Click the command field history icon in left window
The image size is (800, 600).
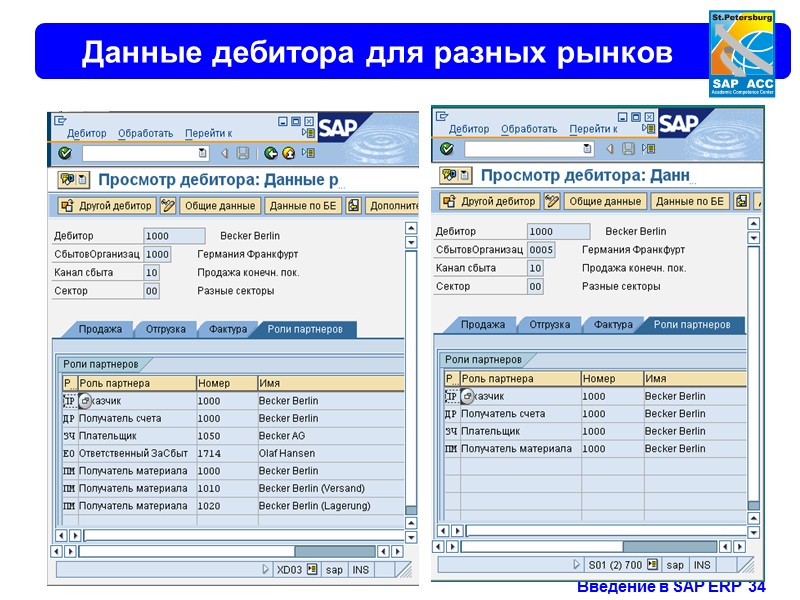click(x=203, y=153)
